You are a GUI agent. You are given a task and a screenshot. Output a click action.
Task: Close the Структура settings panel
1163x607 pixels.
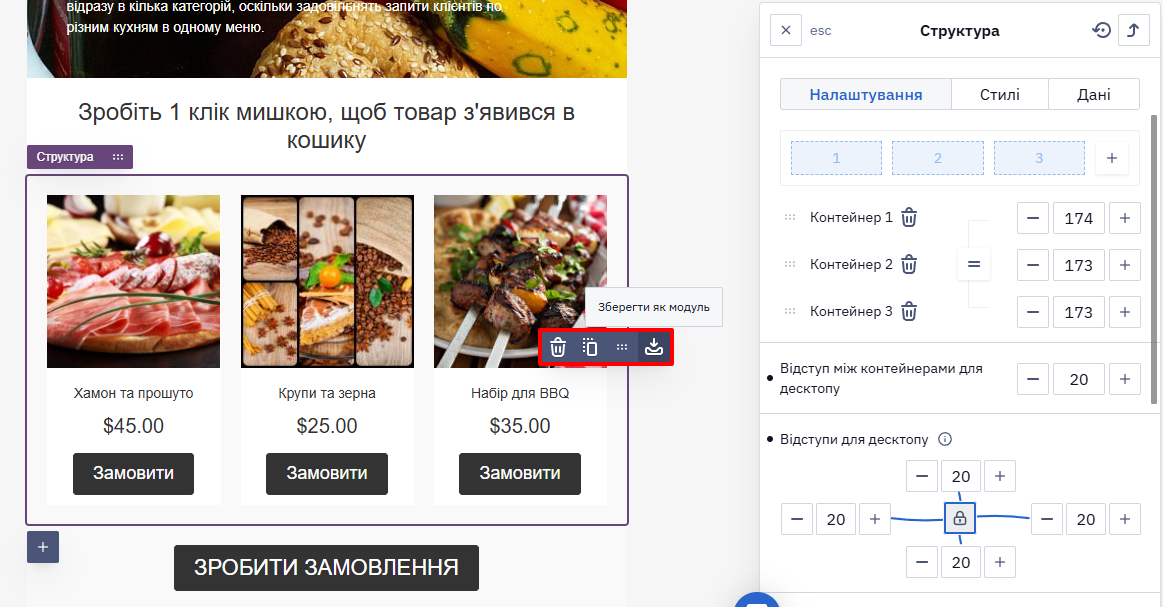point(785,30)
